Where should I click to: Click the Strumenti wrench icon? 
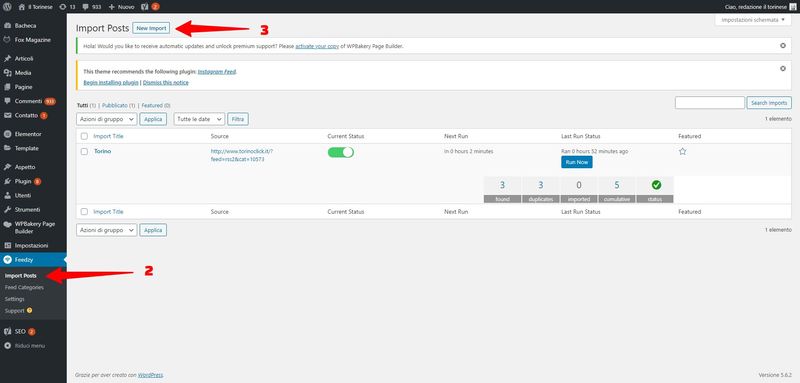pyautogui.click(x=7, y=210)
